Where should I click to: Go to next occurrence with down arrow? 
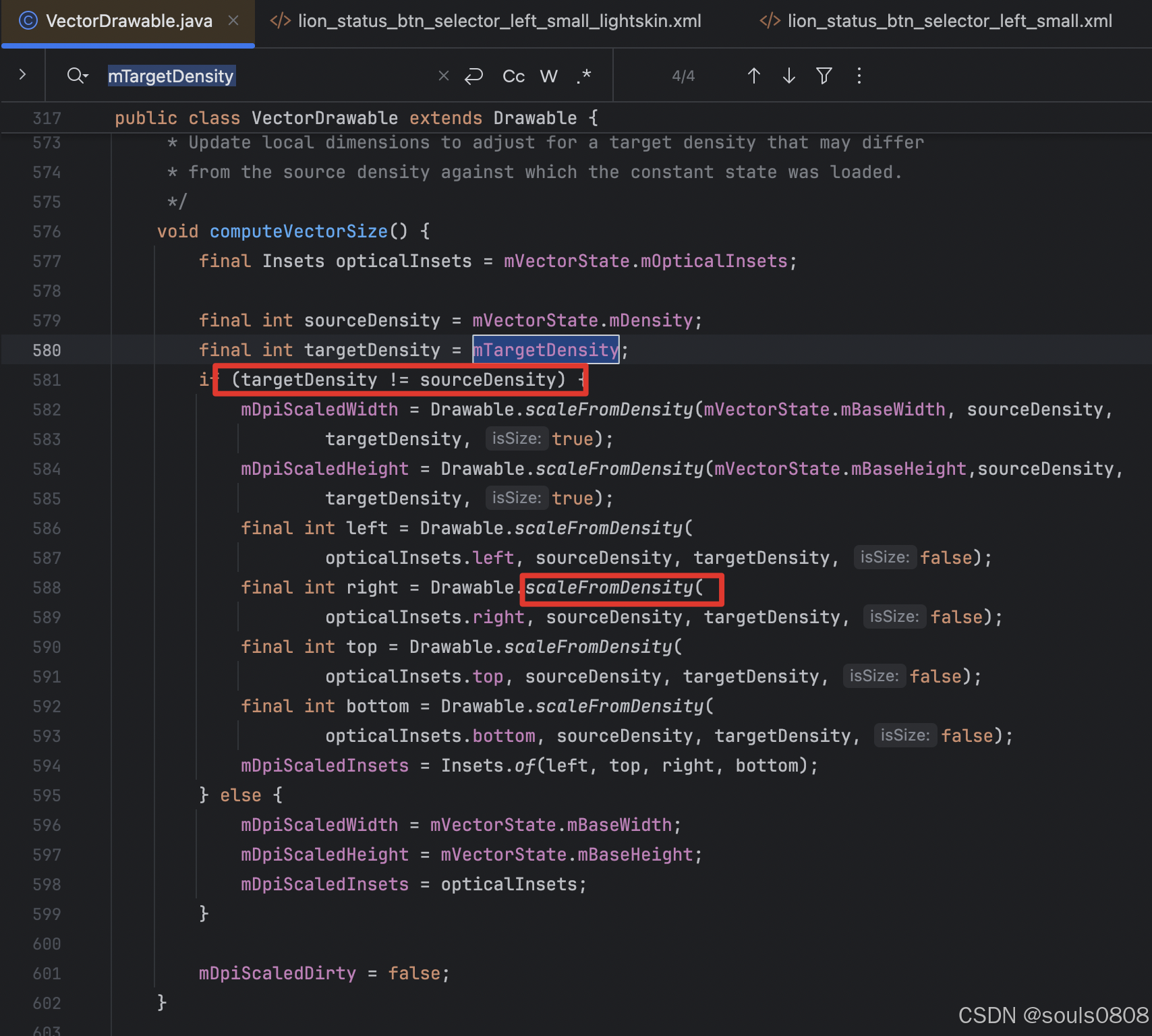(788, 76)
